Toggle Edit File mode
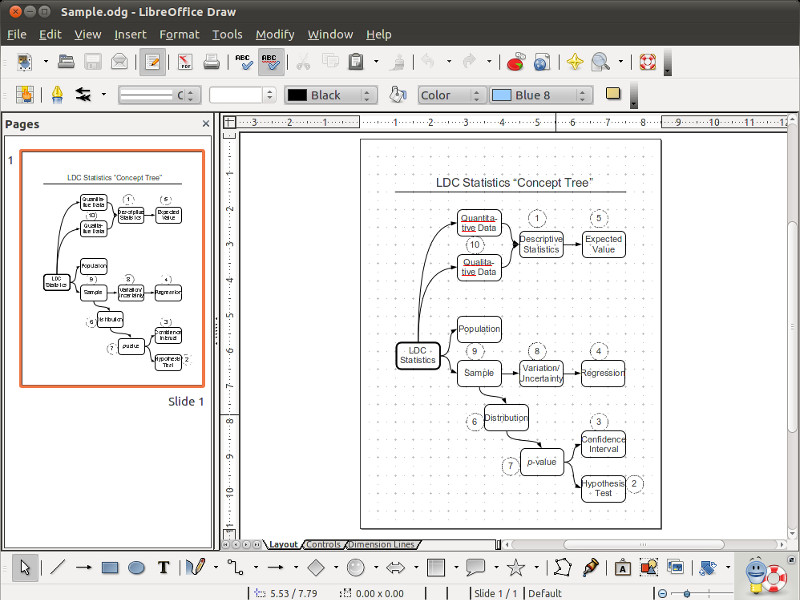 (x=152, y=62)
